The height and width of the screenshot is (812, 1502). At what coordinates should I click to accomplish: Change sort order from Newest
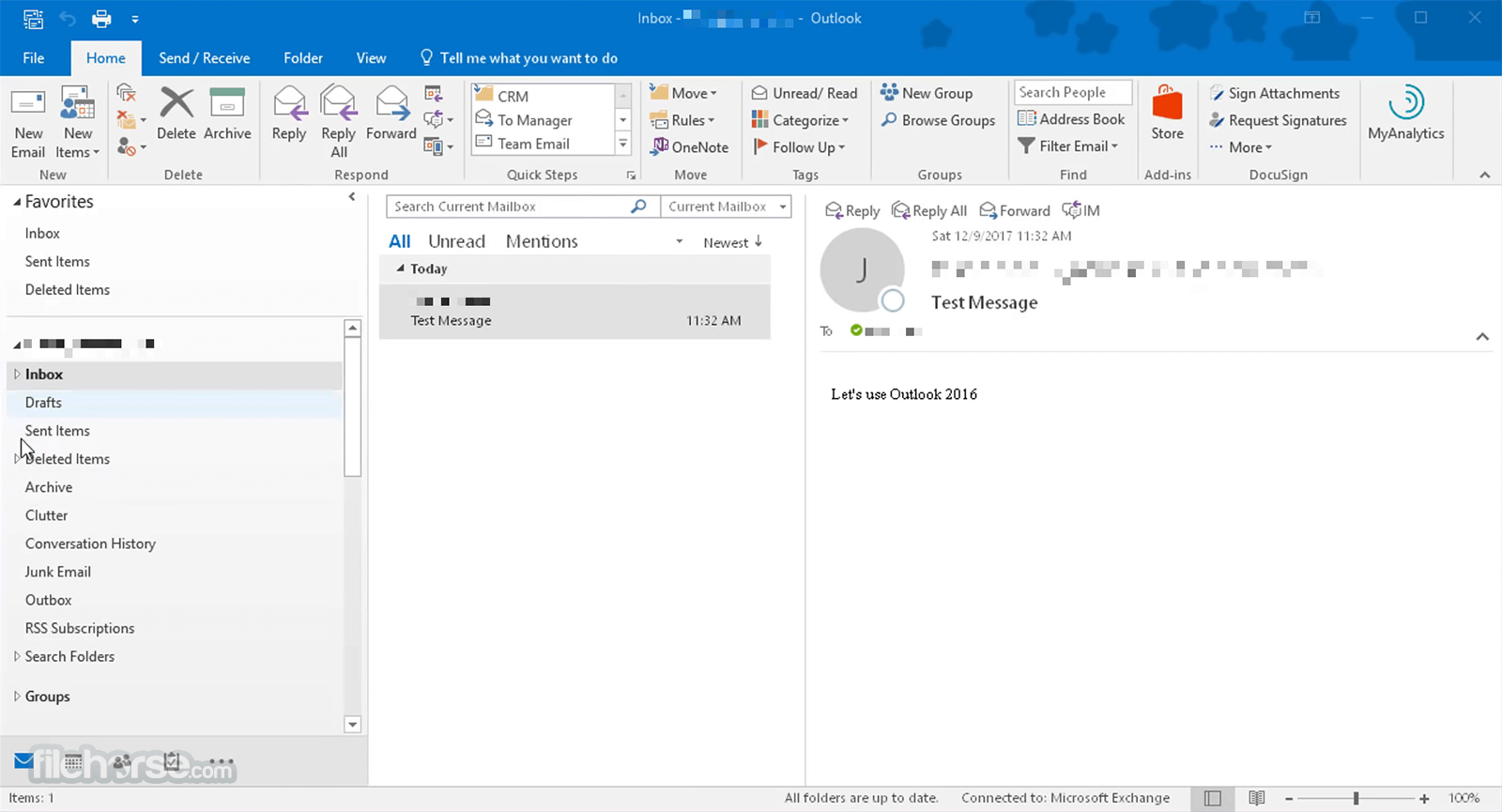tap(732, 242)
